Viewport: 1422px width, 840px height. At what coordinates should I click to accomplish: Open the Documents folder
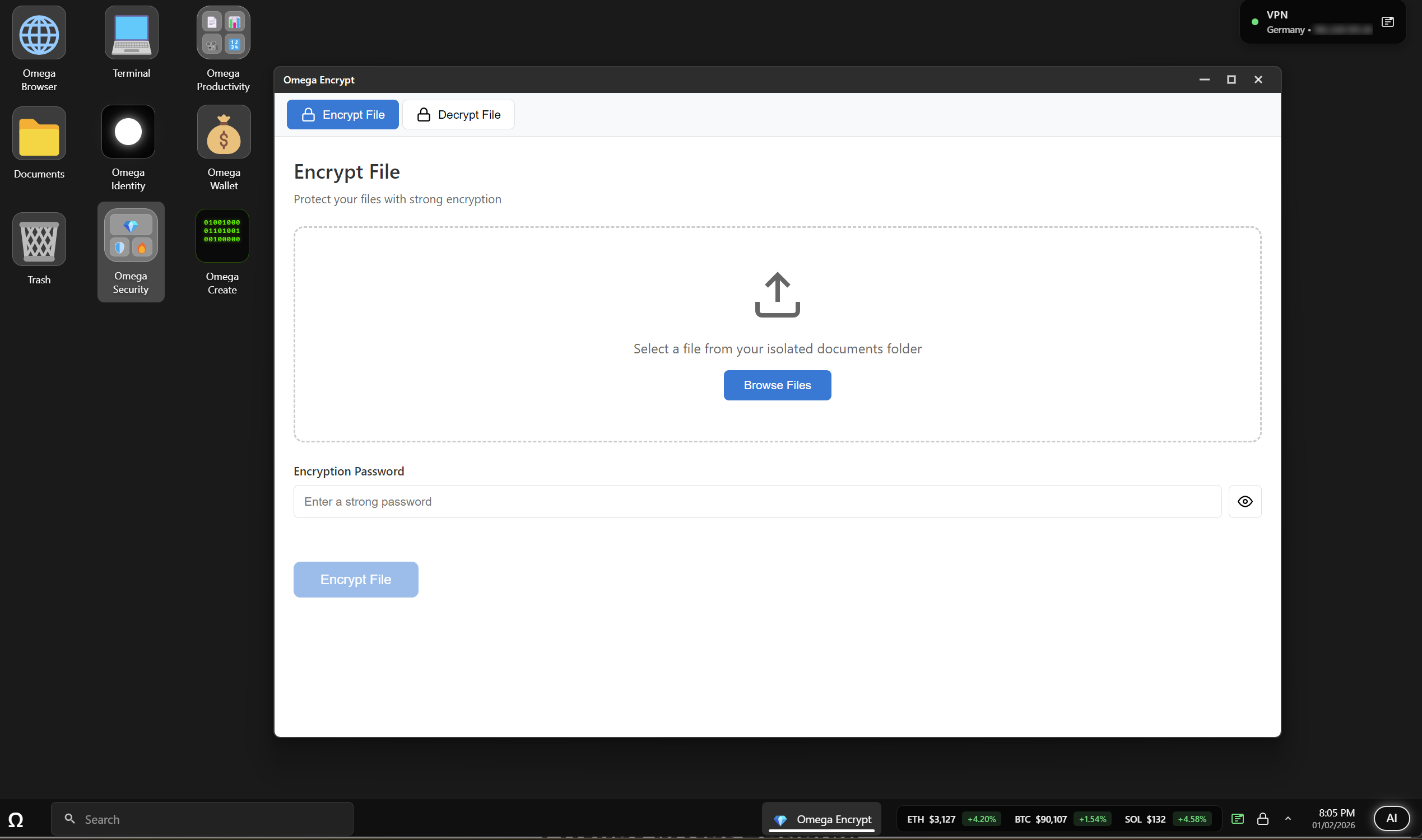[x=39, y=134]
